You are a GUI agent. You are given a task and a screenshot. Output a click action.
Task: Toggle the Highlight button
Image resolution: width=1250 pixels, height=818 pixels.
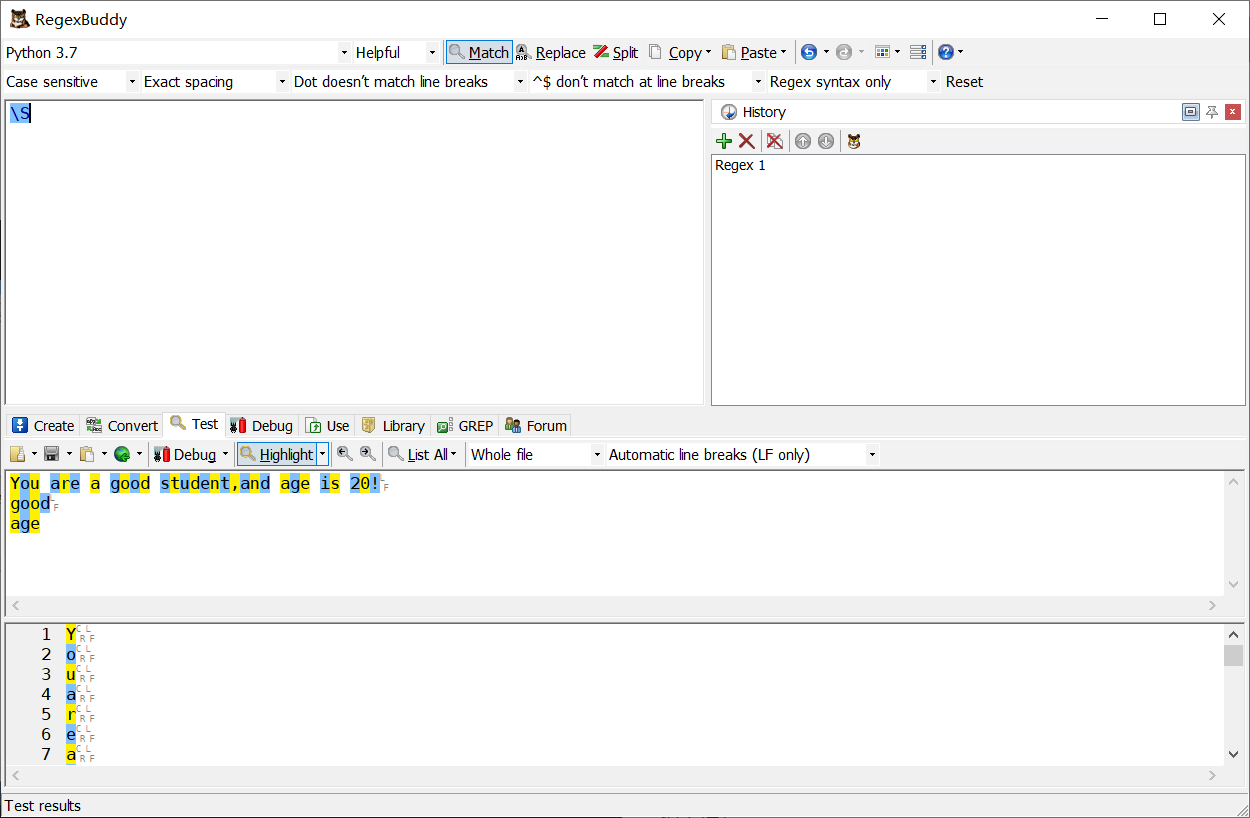coord(277,454)
